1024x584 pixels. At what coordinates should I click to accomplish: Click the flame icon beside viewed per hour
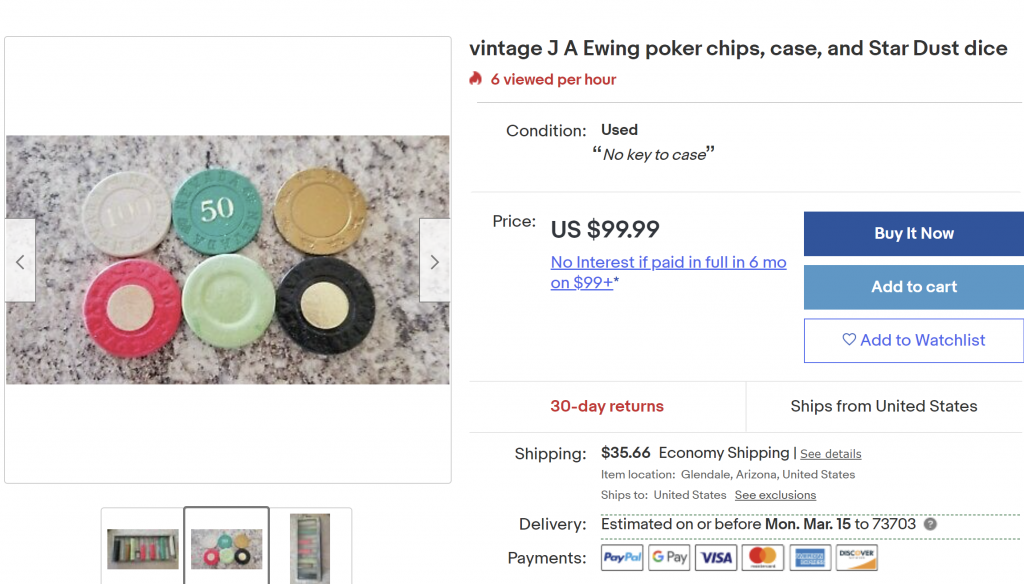(x=476, y=79)
